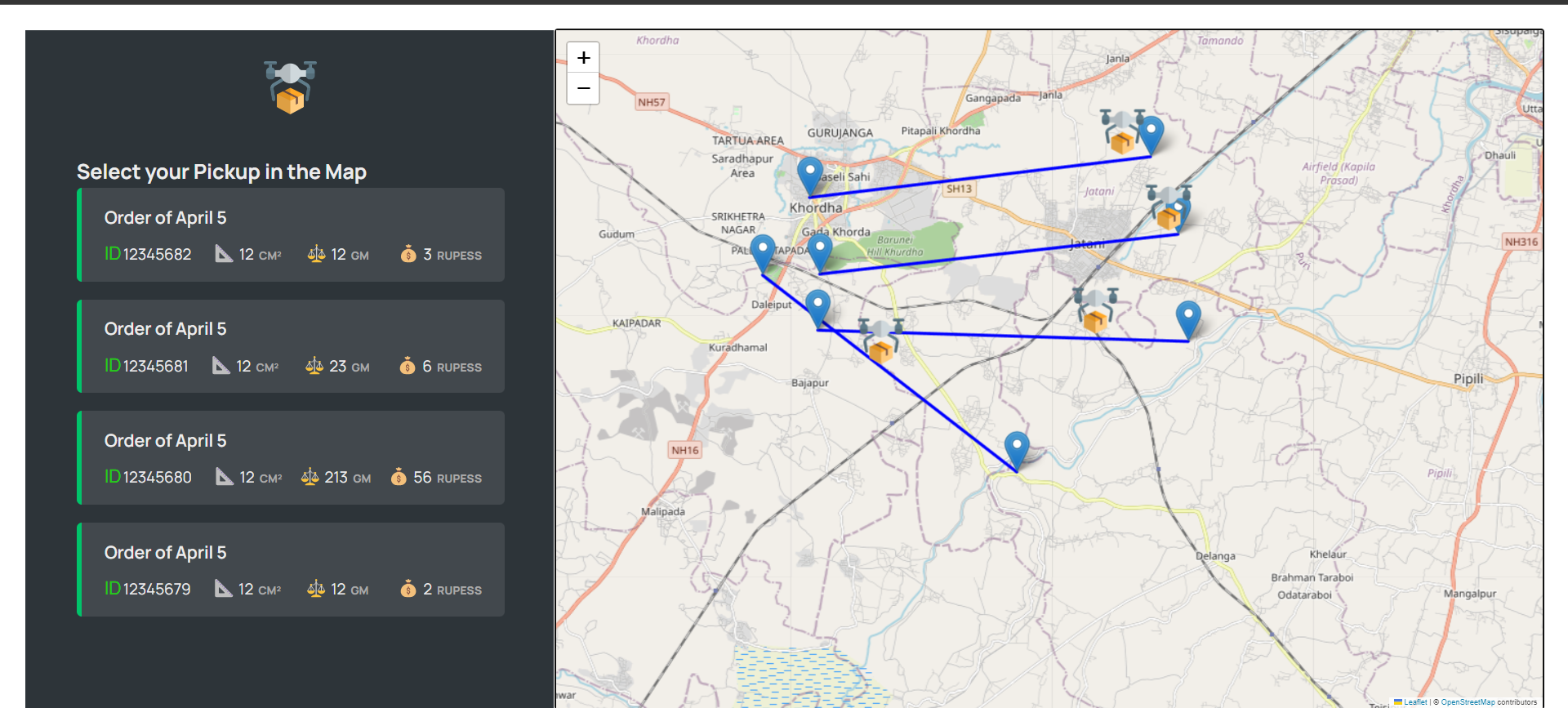This screenshot has width=1568, height=708.
Task: Pick the westernmost blue map pin
Action: tap(763, 254)
